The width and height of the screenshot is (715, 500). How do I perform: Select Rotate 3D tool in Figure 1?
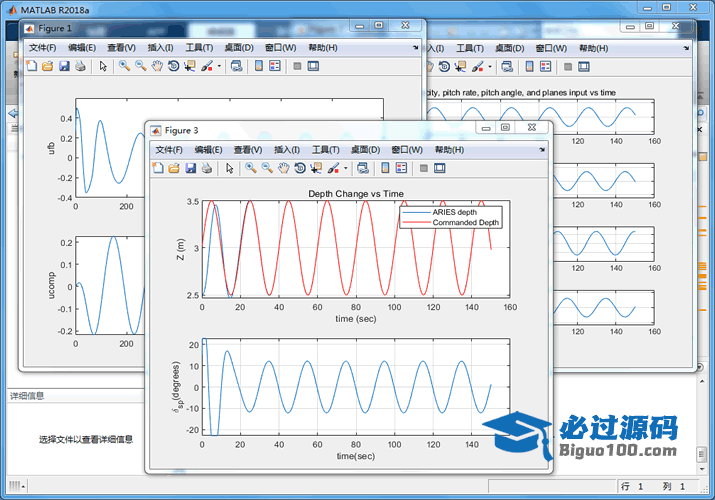173,66
